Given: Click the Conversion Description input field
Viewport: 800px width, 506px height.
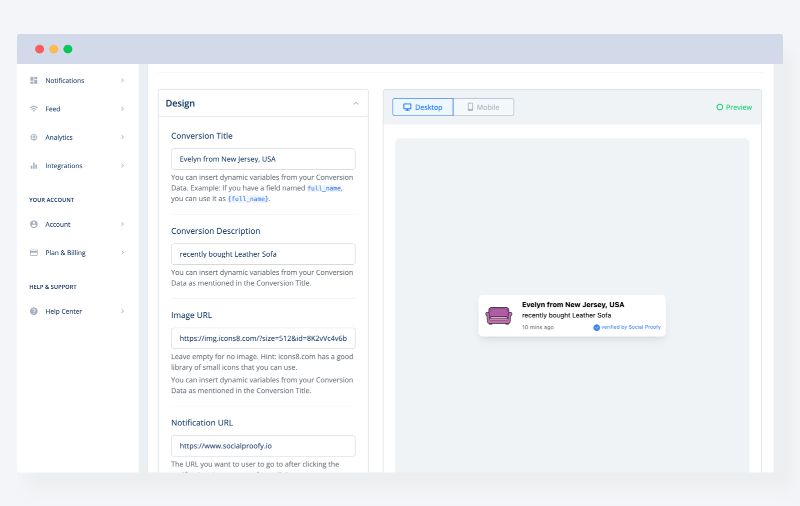Looking at the screenshot, I should tap(263, 254).
